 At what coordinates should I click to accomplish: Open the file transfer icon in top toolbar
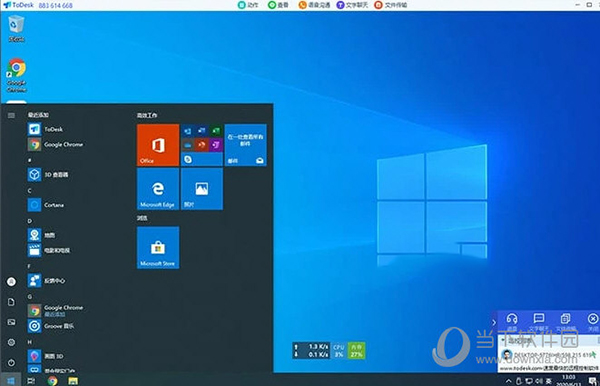pyautogui.click(x=378, y=5)
